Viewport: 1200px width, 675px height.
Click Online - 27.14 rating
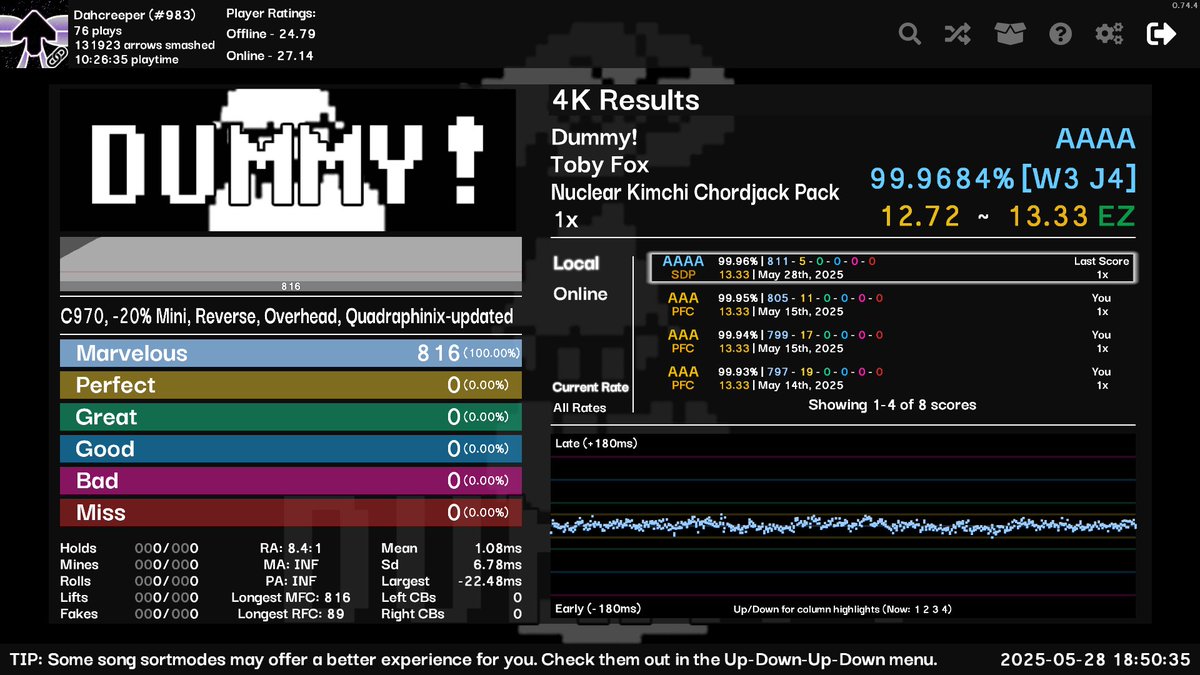[270, 56]
